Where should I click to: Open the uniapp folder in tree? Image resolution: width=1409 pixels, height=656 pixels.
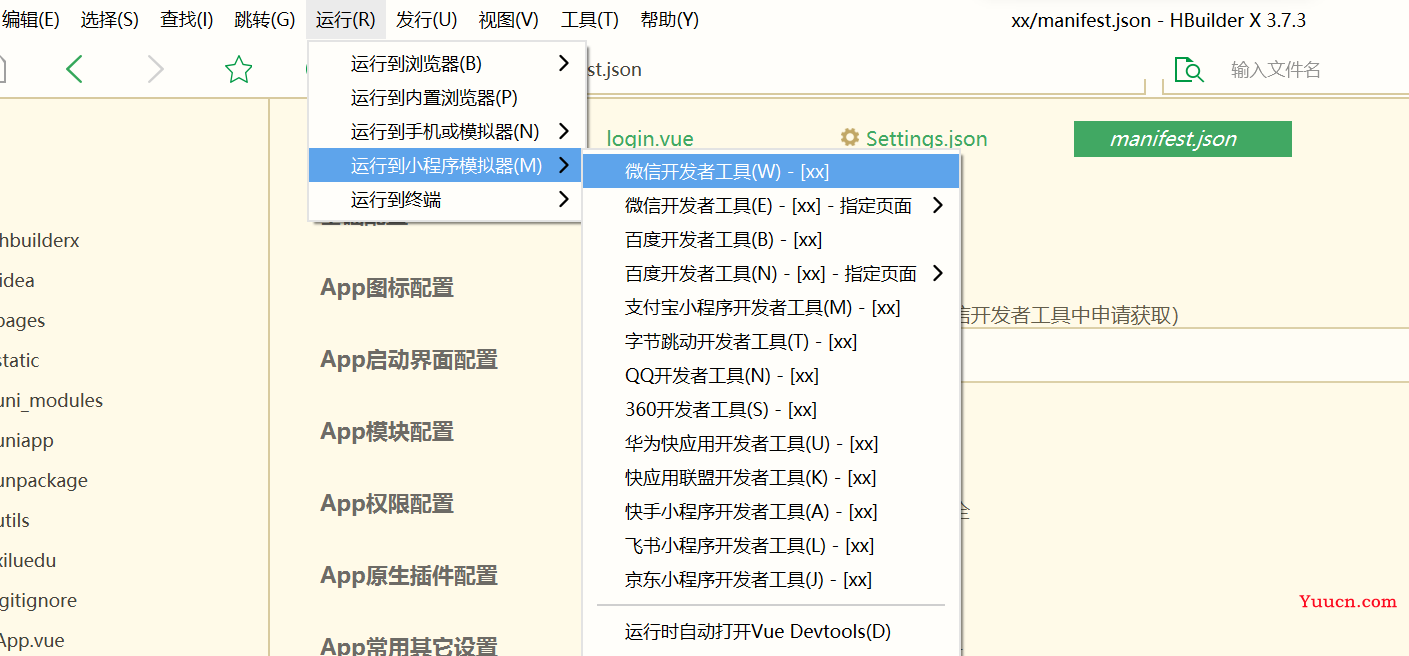27,441
